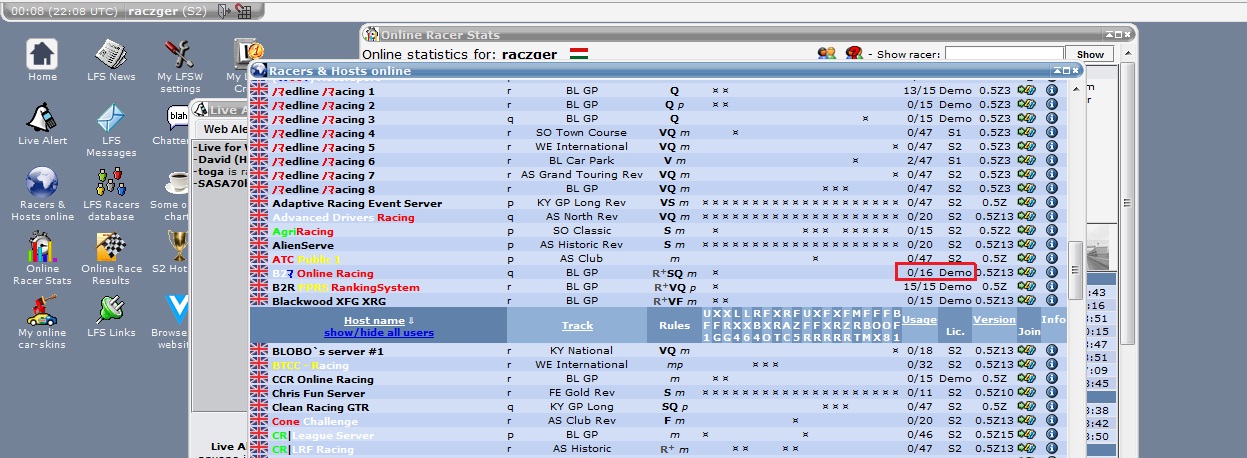Screen dimensions: 1247x458
Task: Click AS Grand Touring Rev track cell
Action: pos(581,175)
